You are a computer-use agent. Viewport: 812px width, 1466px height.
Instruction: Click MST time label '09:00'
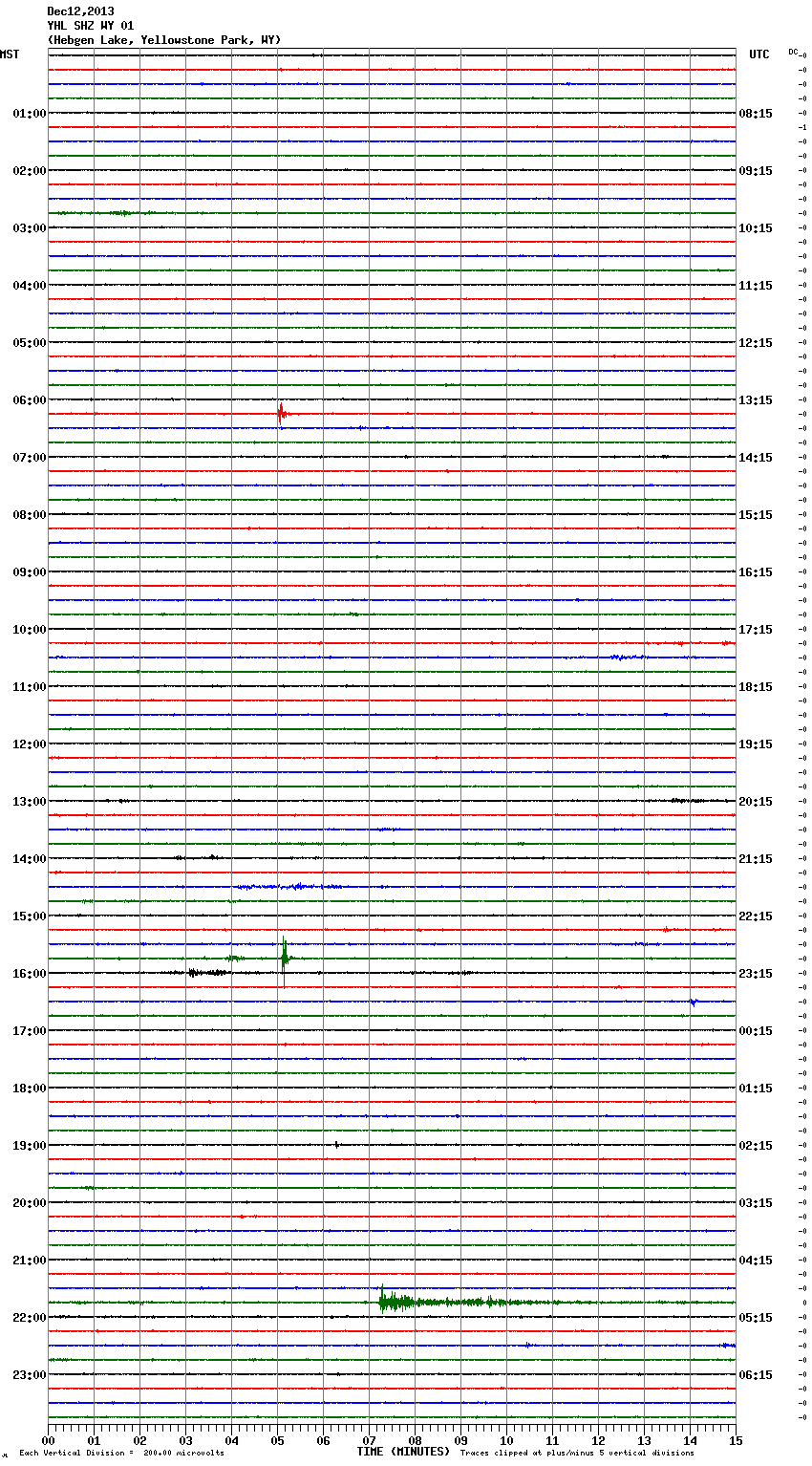(x=30, y=572)
